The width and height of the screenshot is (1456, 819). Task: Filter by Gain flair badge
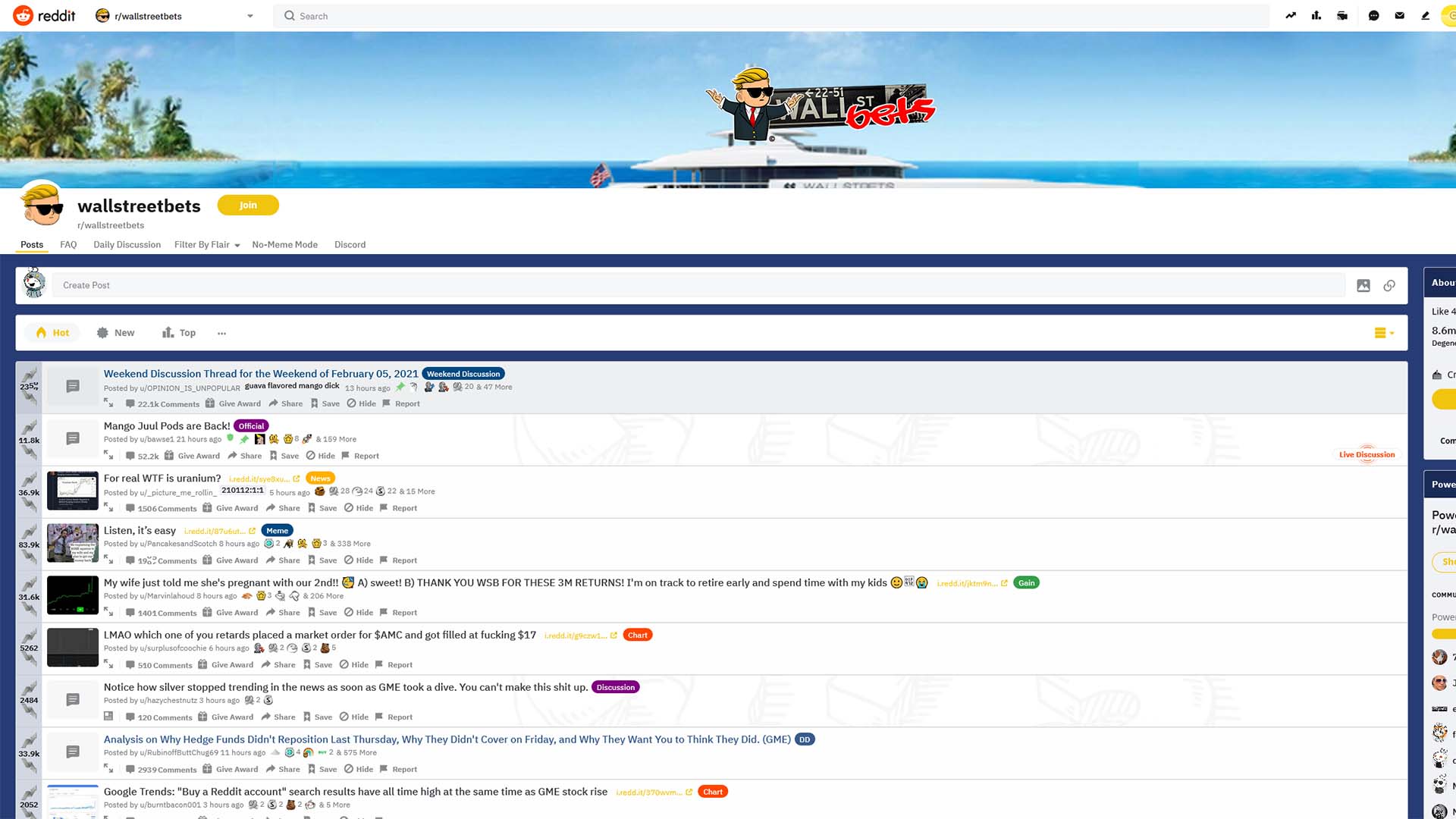coord(1026,583)
